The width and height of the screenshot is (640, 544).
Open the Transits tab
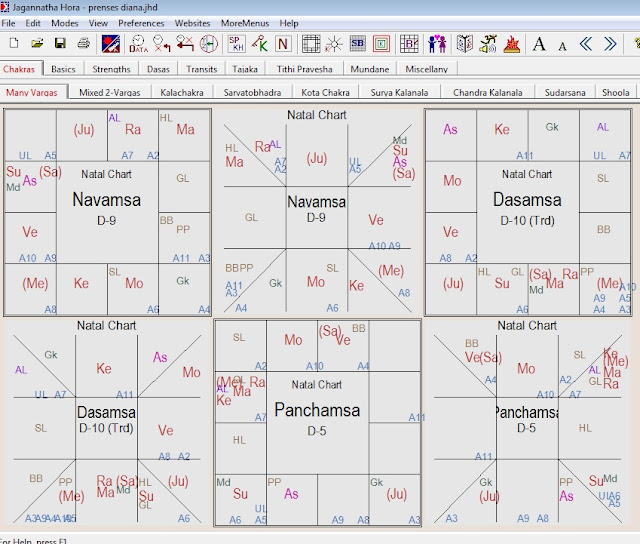202,69
